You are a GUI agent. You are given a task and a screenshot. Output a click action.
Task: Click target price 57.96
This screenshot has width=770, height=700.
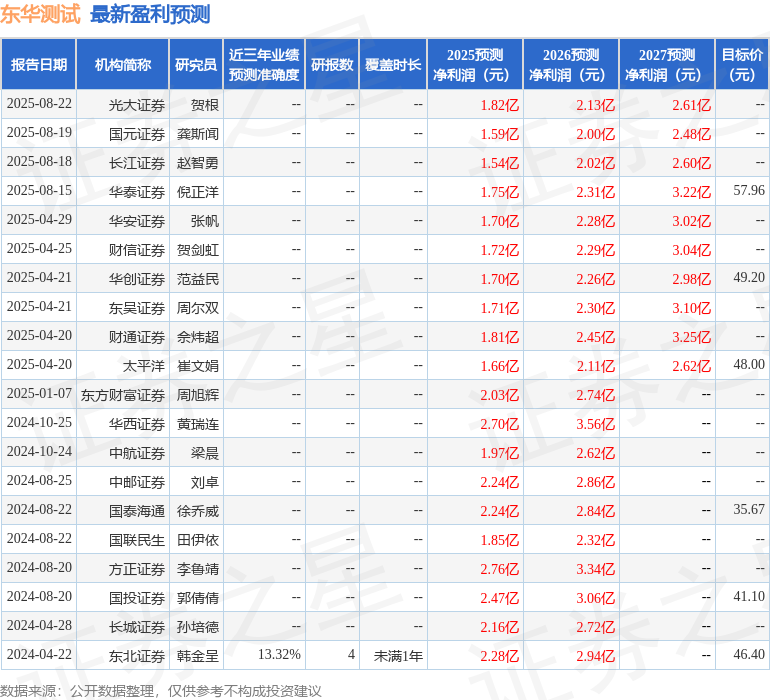point(749,190)
